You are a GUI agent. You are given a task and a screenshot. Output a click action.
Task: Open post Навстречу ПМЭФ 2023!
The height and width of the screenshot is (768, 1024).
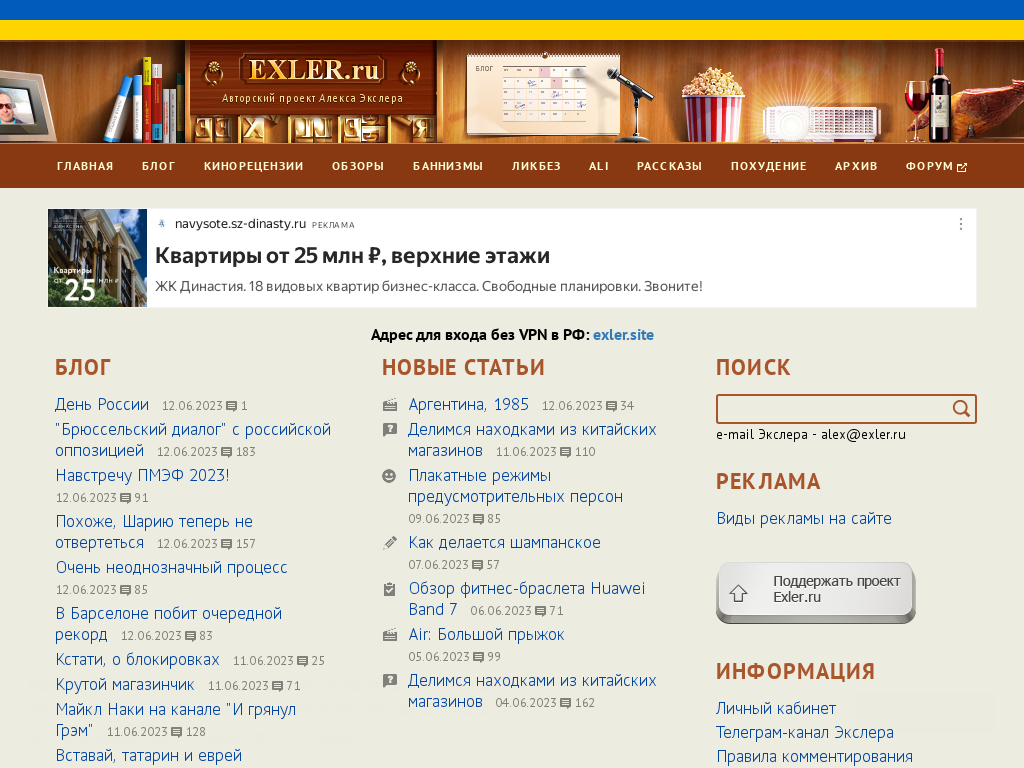142,475
